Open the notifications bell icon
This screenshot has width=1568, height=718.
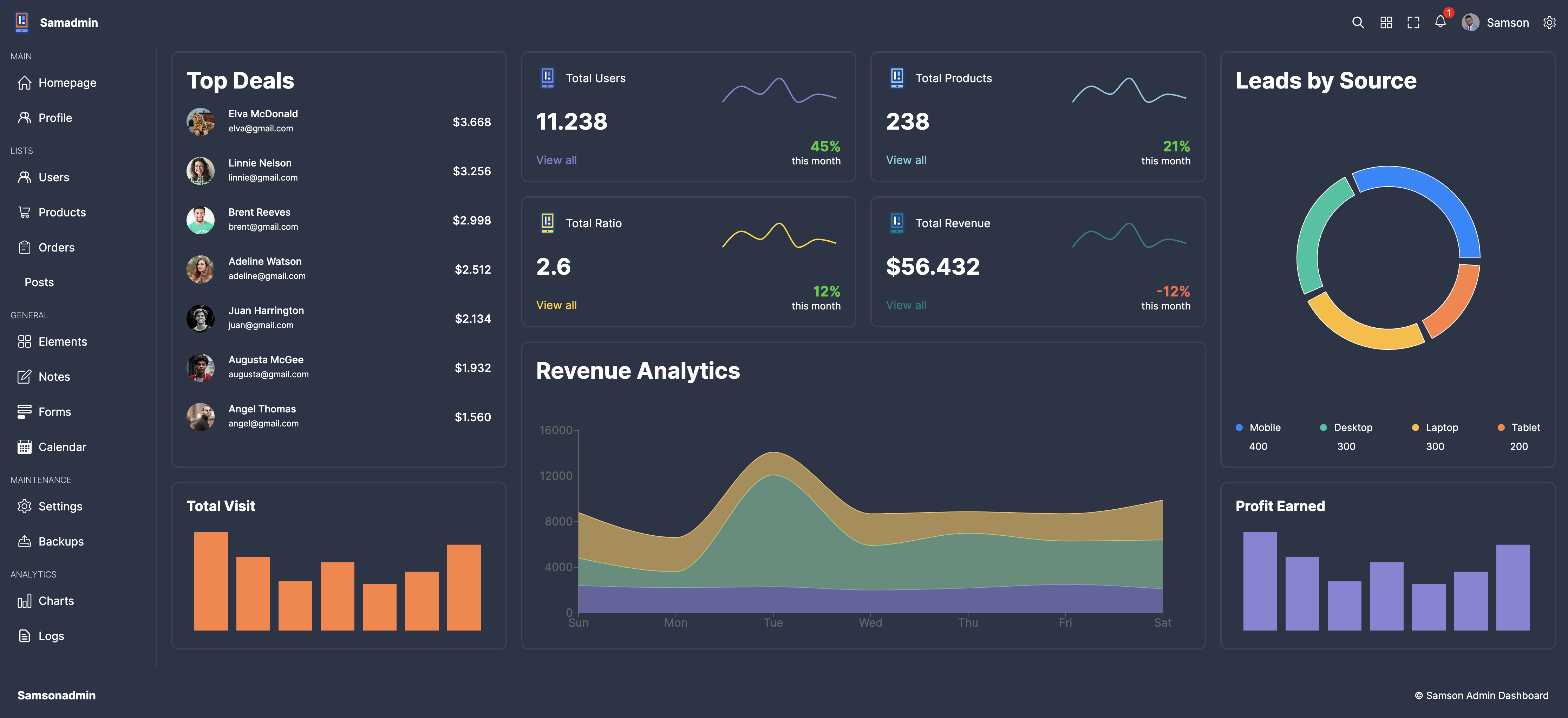click(x=1439, y=22)
